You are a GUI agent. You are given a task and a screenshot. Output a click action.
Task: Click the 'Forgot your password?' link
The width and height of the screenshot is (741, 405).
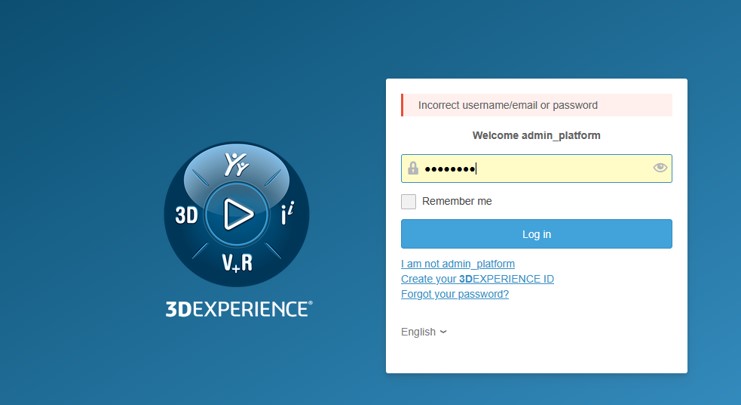coord(455,294)
